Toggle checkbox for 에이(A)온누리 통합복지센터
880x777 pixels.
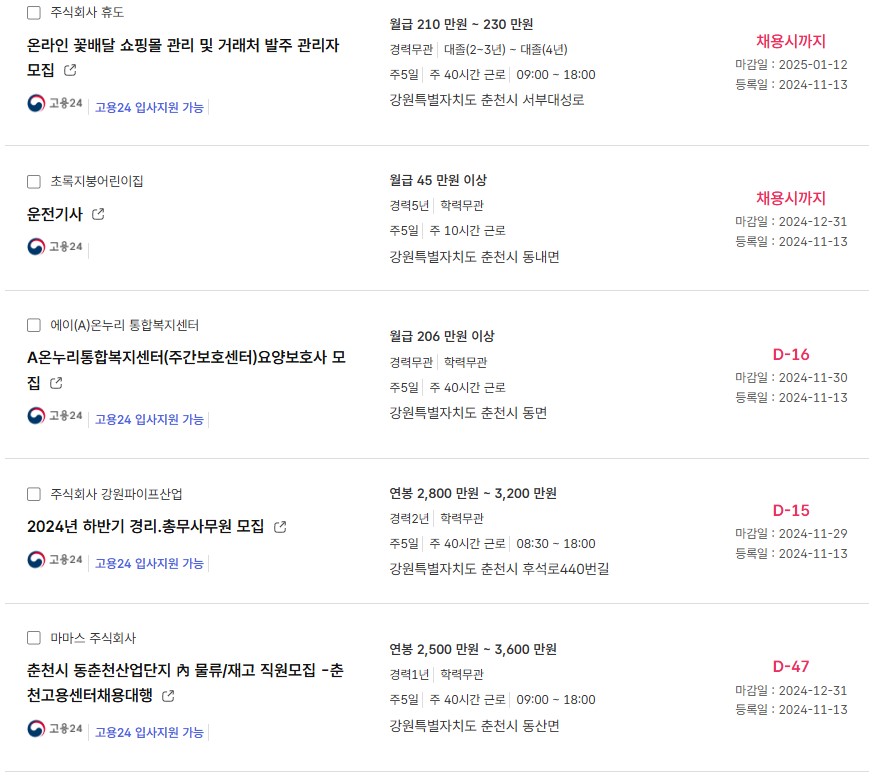point(34,325)
